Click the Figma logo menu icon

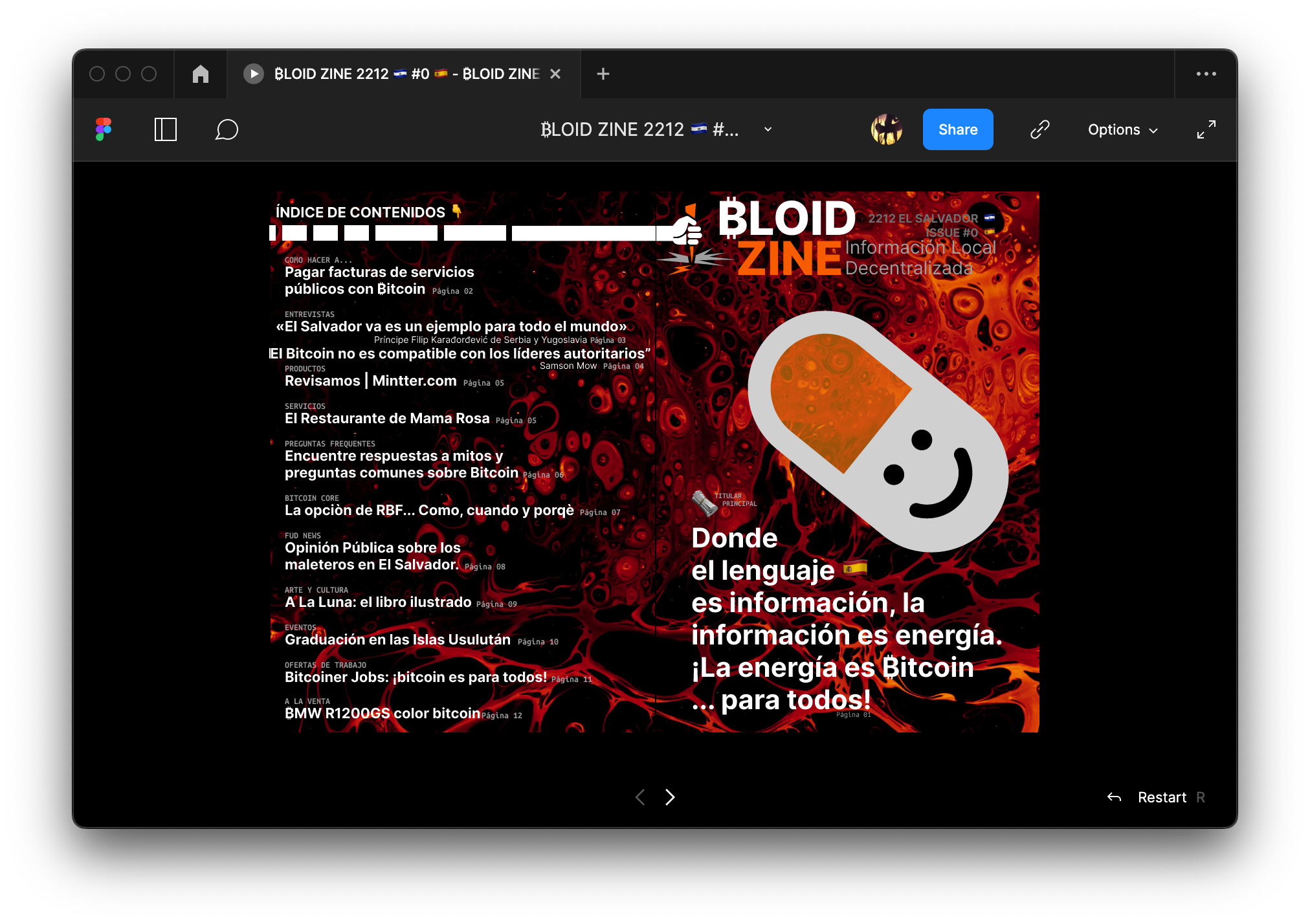[104, 129]
